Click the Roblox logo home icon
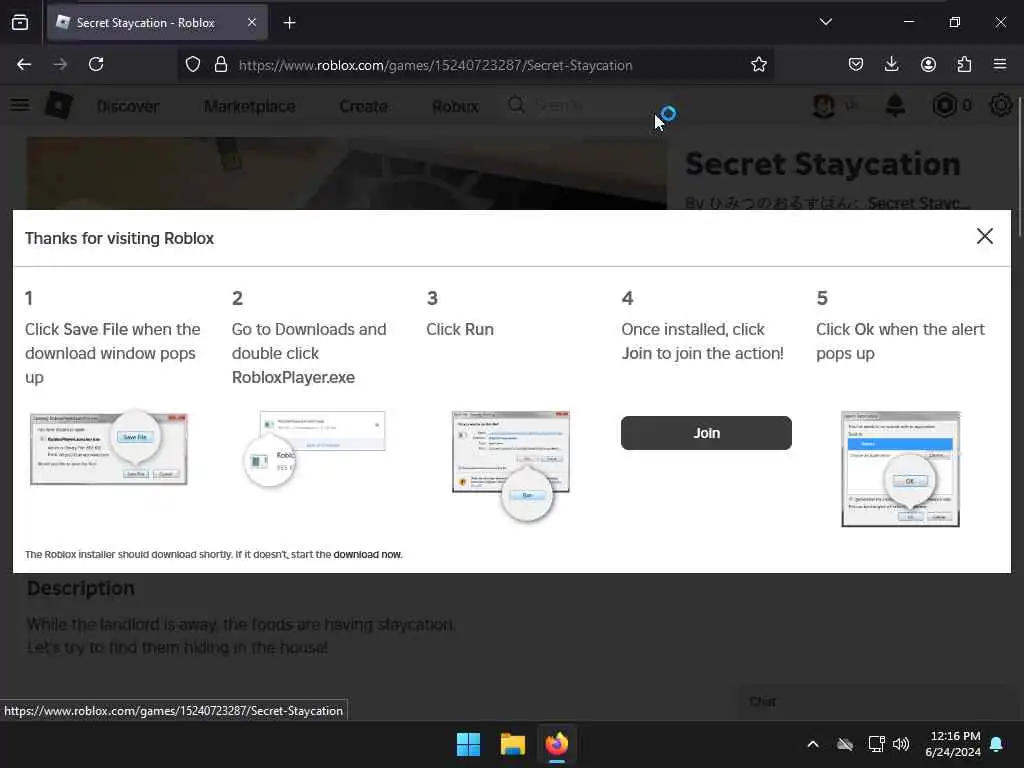The width and height of the screenshot is (1024, 768). [x=59, y=105]
